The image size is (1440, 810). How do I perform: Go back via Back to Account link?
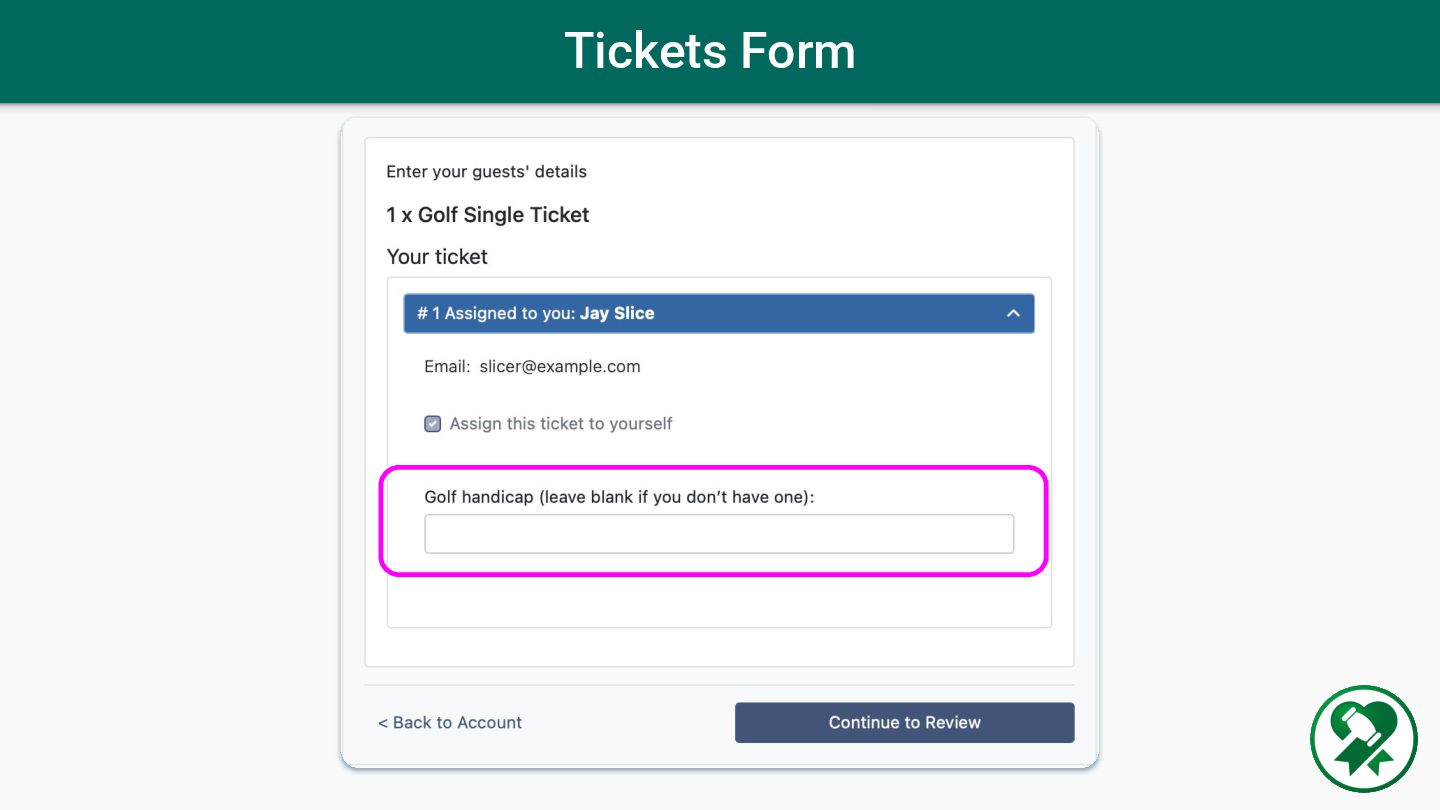coord(450,722)
